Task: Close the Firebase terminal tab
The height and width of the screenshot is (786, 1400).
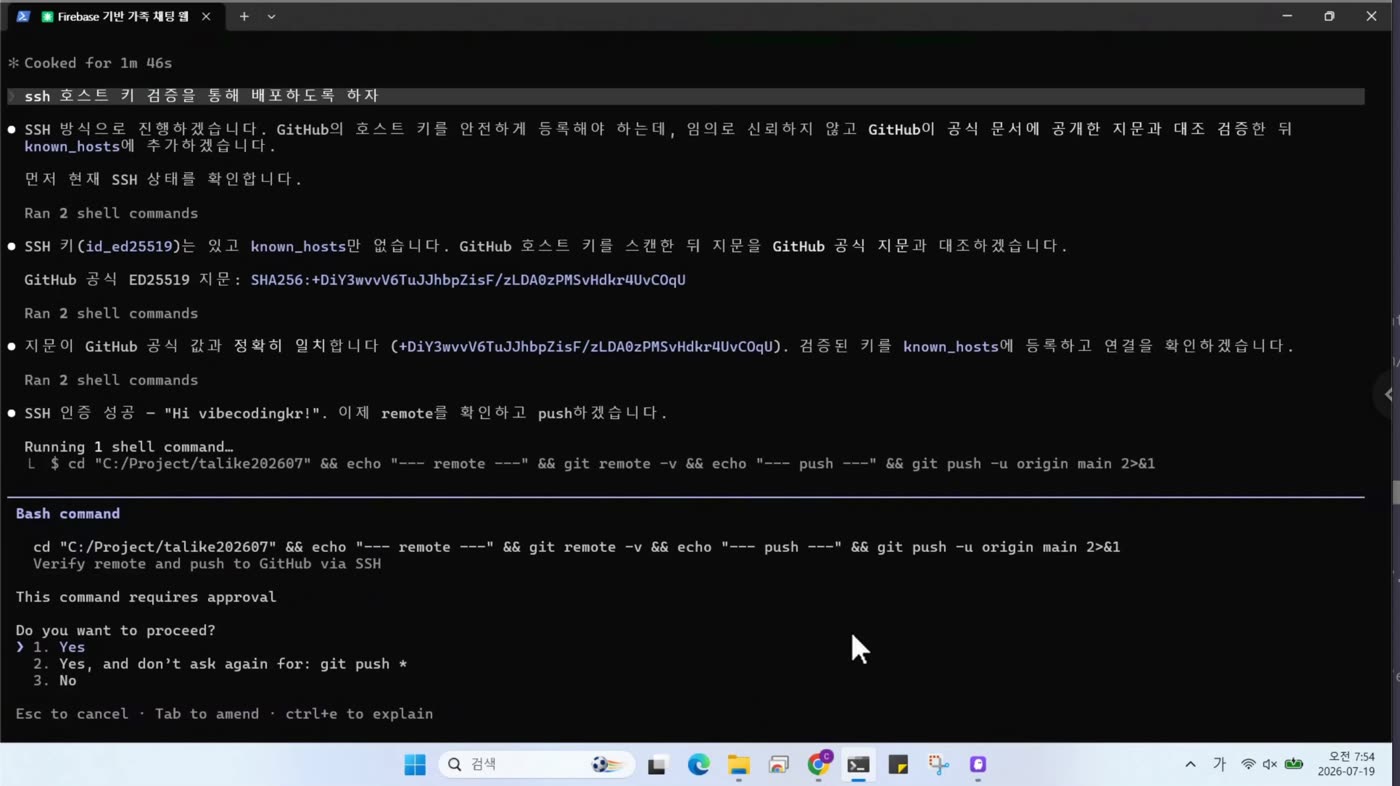Action: [x=206, y=16]
